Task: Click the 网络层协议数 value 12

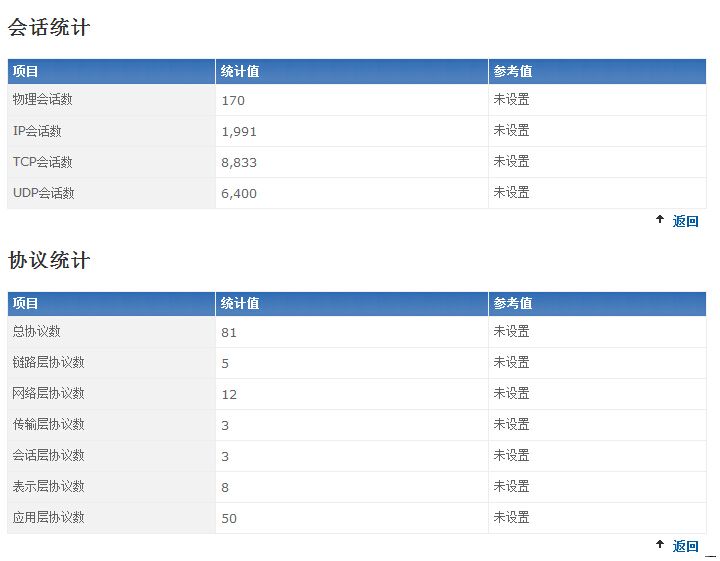Action: pos(229,394)
